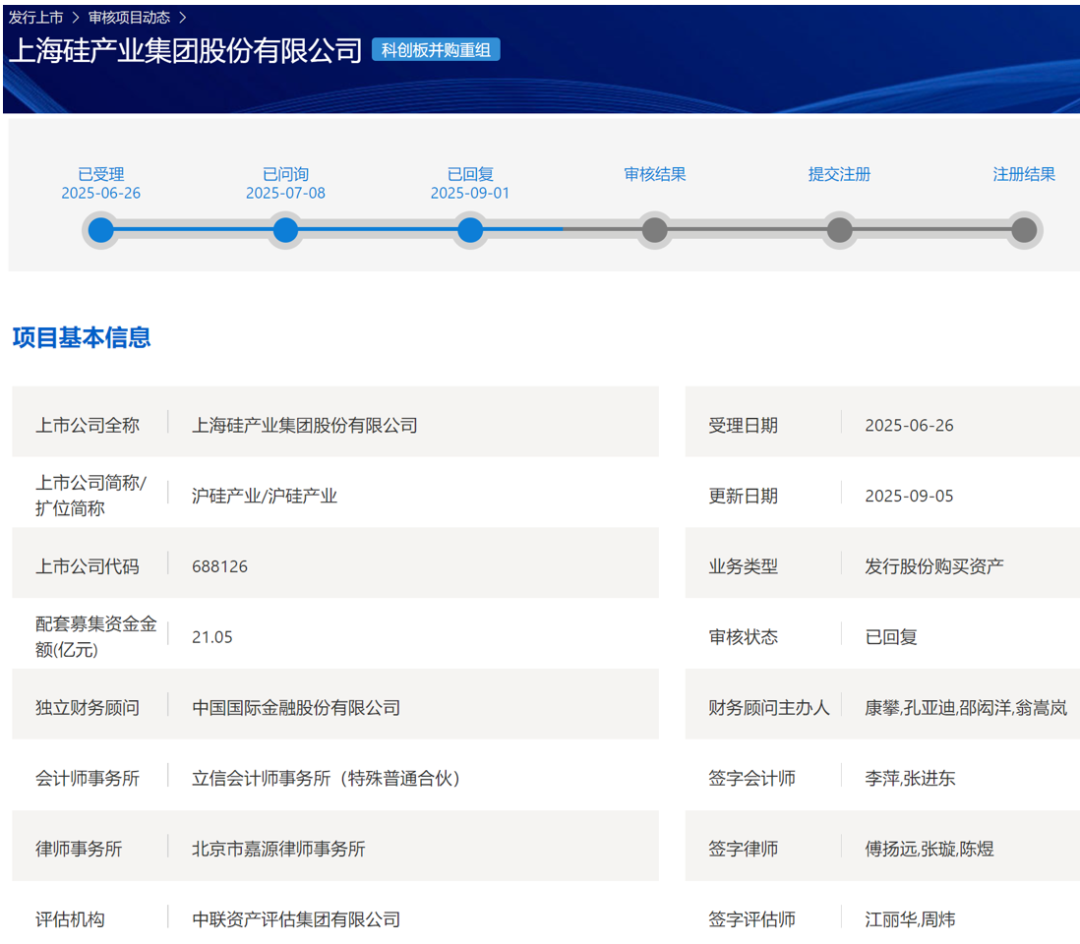Click the 发行上市 breadcrumb link
Image resolution: width=1080 pixels, height=944 pixels.
click(x=36, y=18)
